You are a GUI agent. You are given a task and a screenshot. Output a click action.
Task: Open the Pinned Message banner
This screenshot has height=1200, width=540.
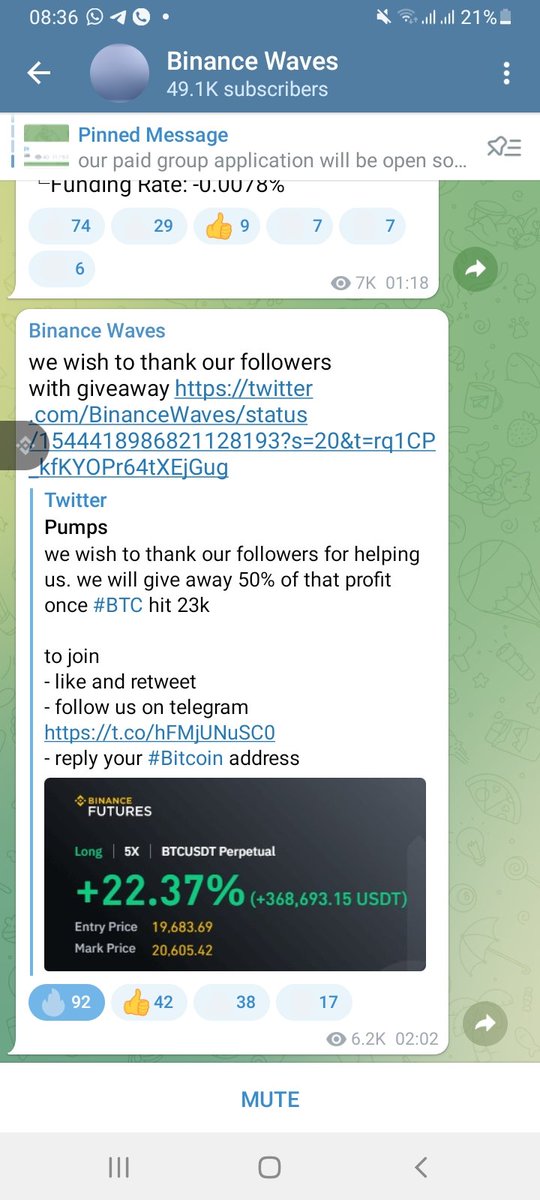click(x=245, y=147)
